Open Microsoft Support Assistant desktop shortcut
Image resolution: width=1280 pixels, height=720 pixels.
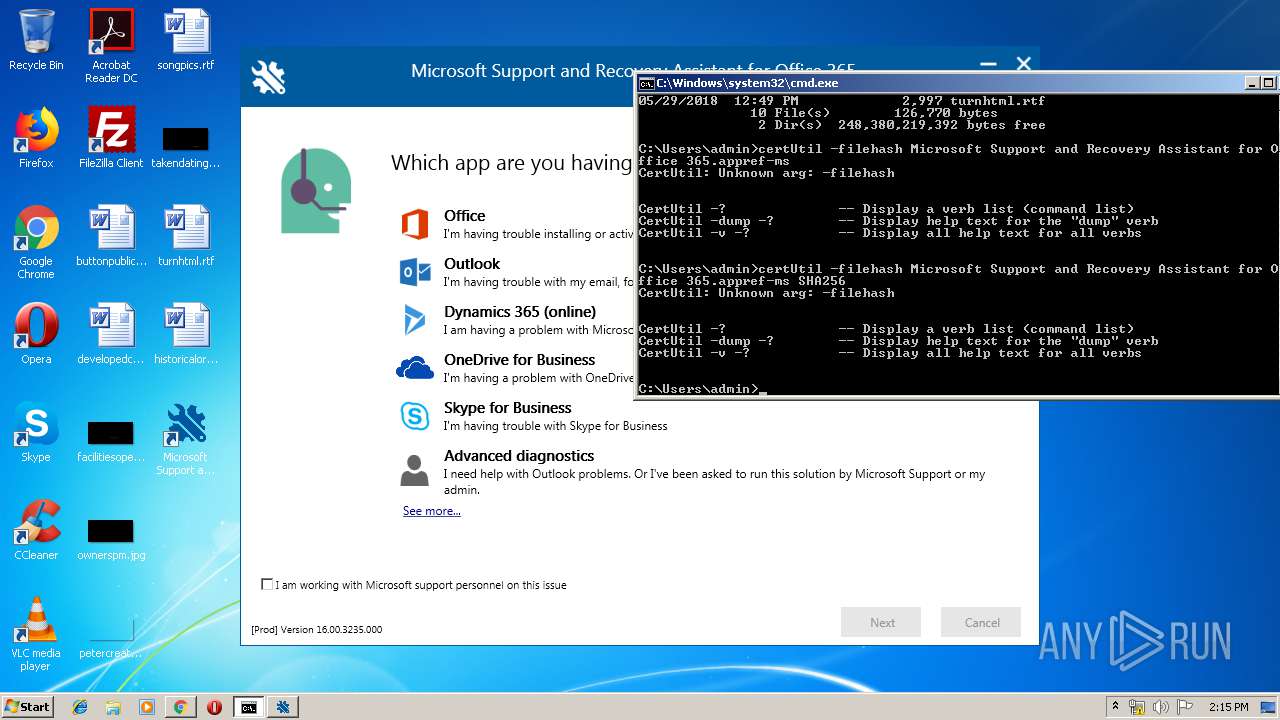[x=186, y=438]
